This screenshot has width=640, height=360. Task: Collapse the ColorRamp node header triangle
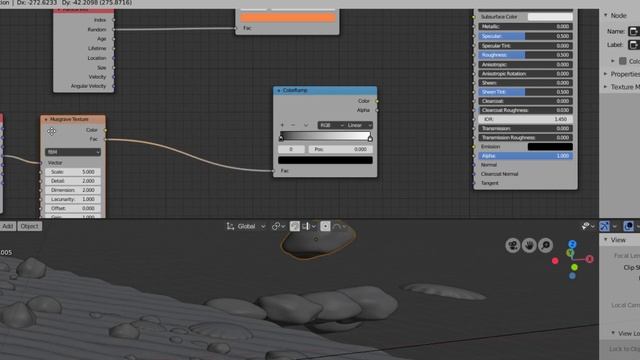click(x=279, y=90)
